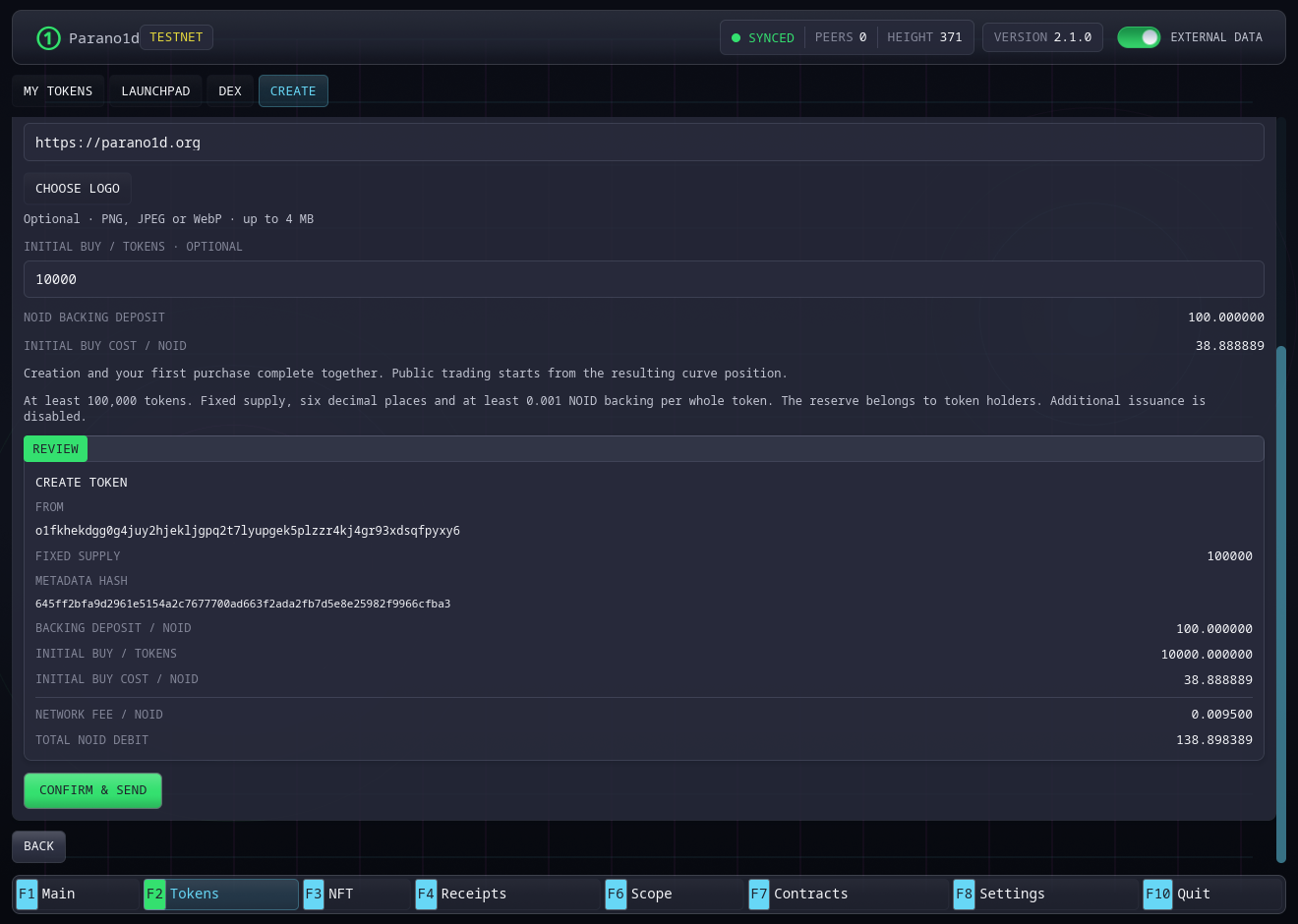Click the Parano1d app name text

(104, 38)
